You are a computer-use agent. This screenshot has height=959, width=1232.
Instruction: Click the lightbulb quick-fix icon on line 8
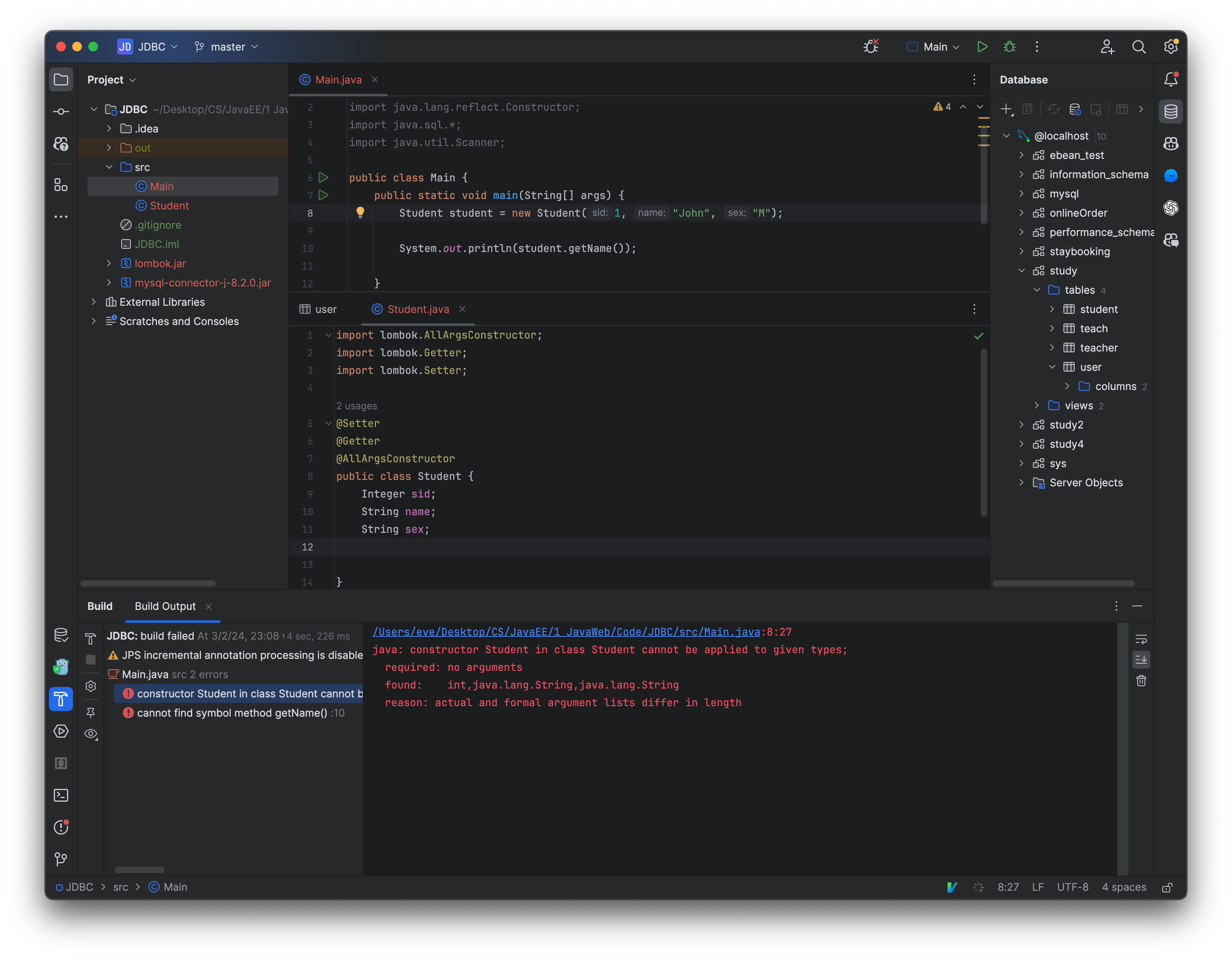click(x=360, y=213)
